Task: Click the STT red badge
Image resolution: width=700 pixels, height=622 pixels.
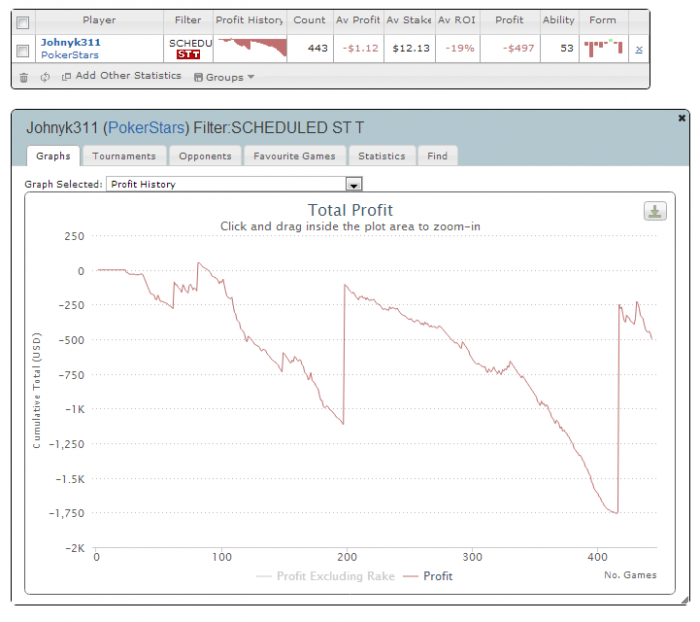Action: tap(188, 54)
